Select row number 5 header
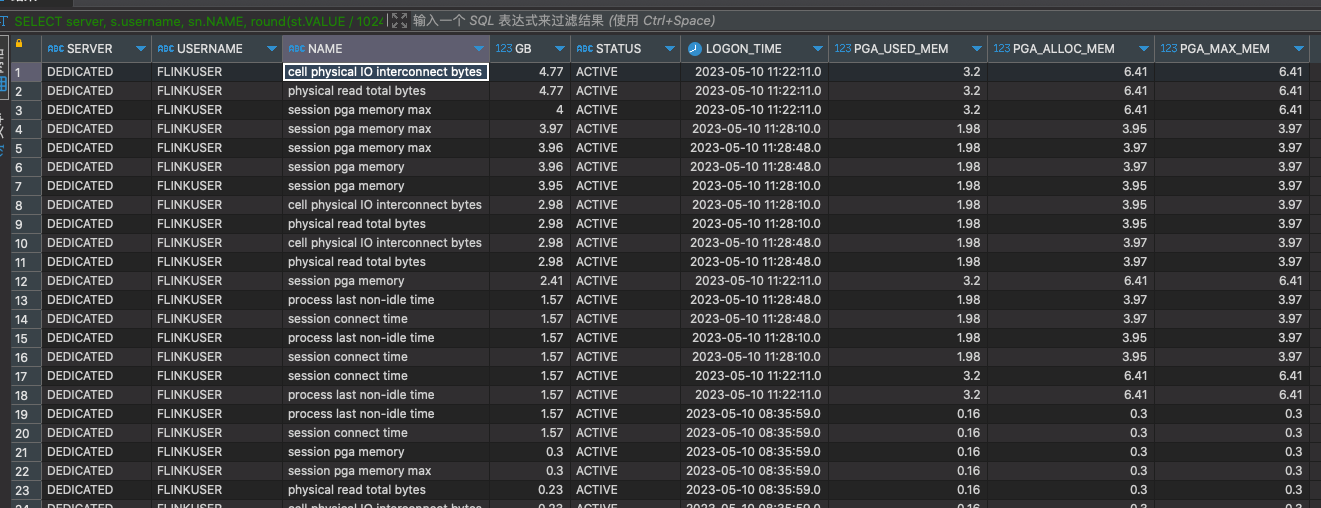The image size is (1321, 508). [x=20, y=148]
